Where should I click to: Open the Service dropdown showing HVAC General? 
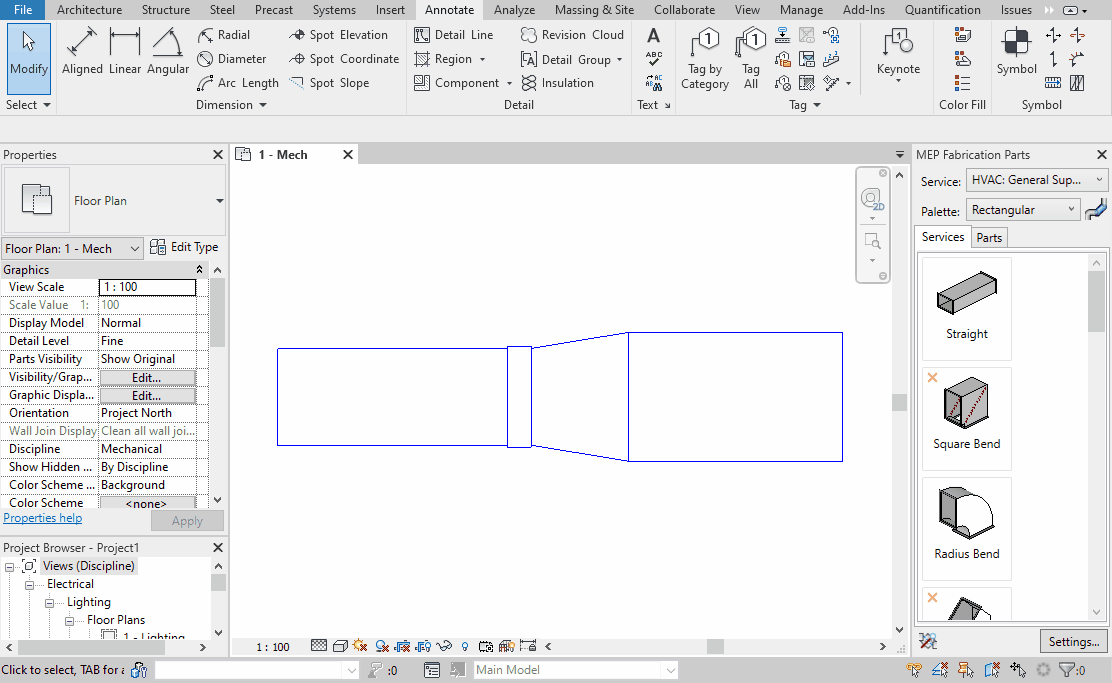(x=1036, y=179)
